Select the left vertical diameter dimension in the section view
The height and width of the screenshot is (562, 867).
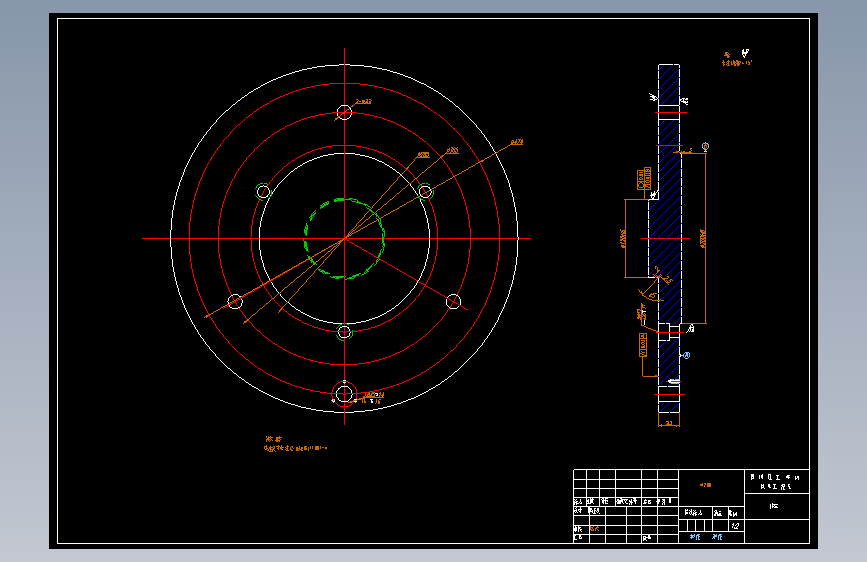[x=623, y=238]
